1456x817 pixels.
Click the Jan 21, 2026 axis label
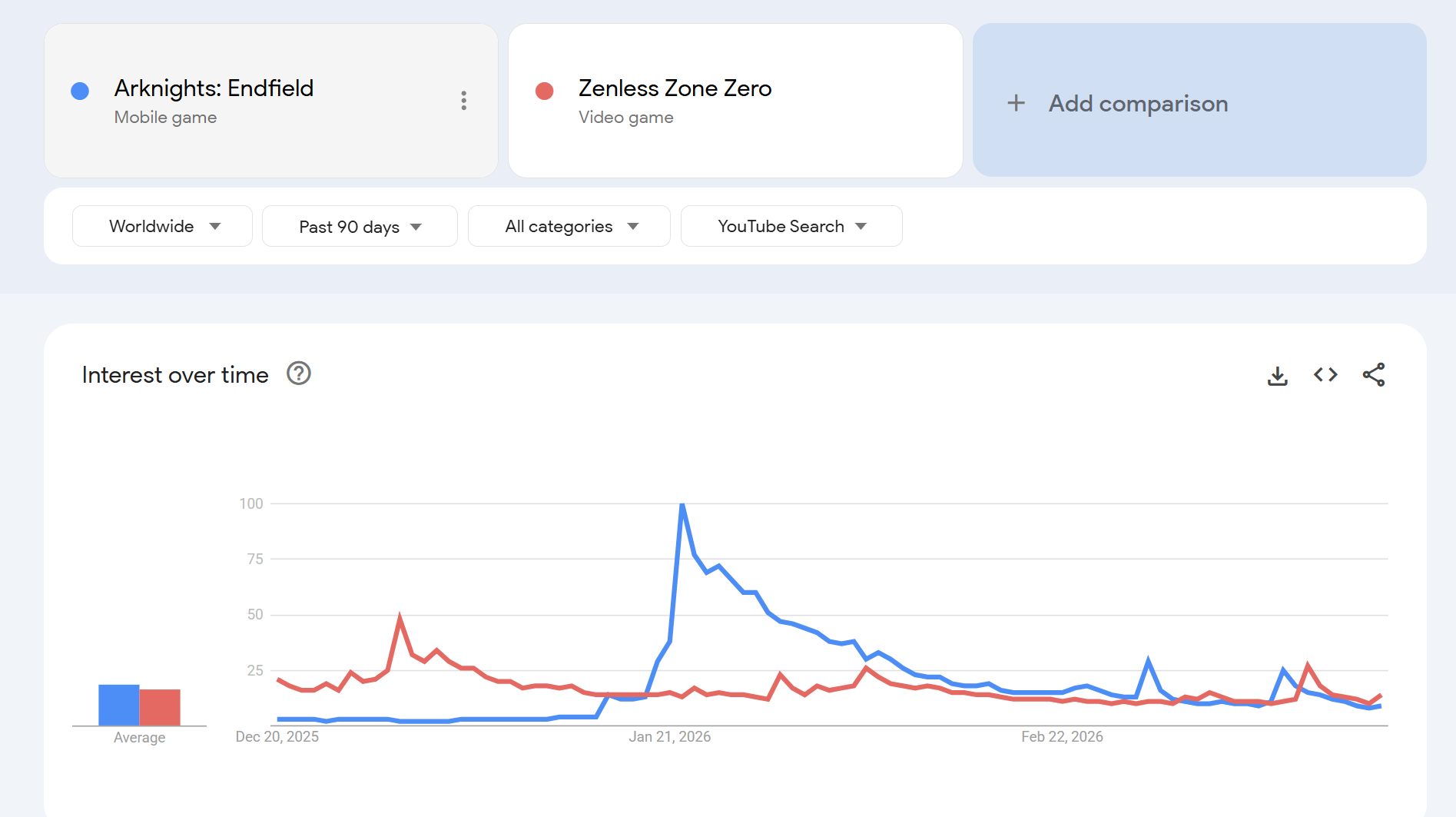[669, 736]
